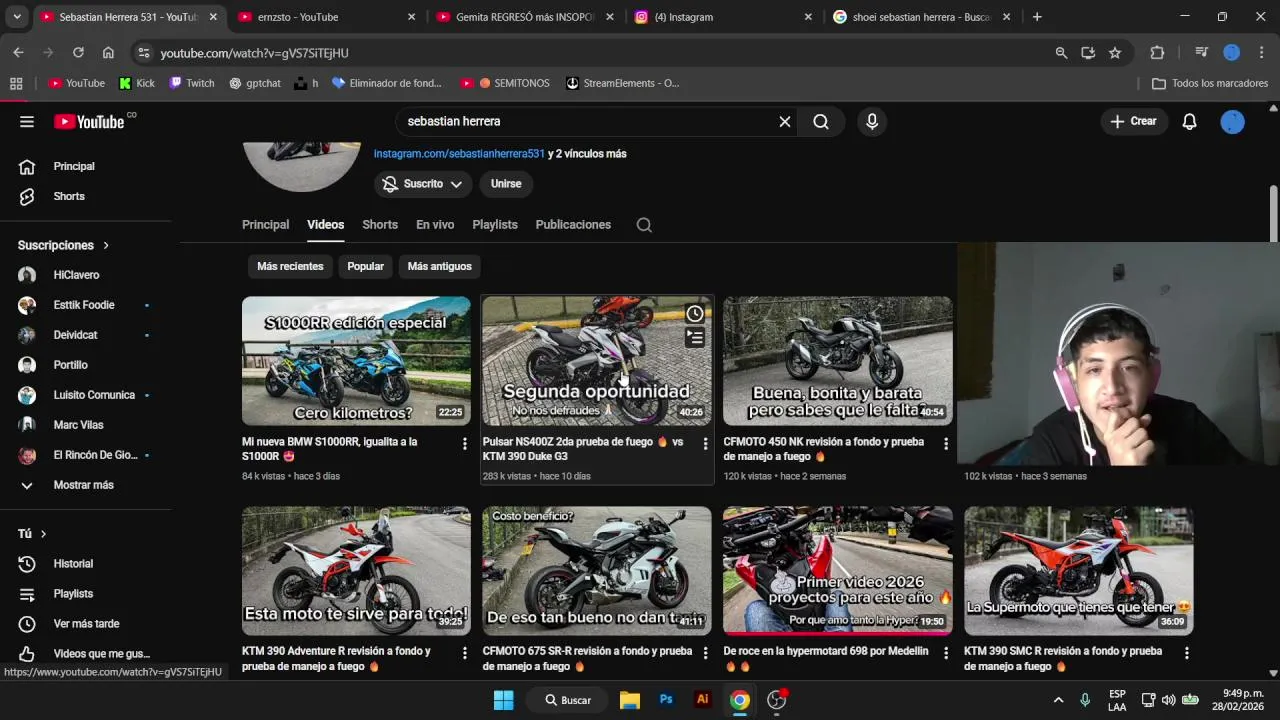Open Chrome tab search dropdown
Viewport: 1280px width, 720px height.
(17, 17)
